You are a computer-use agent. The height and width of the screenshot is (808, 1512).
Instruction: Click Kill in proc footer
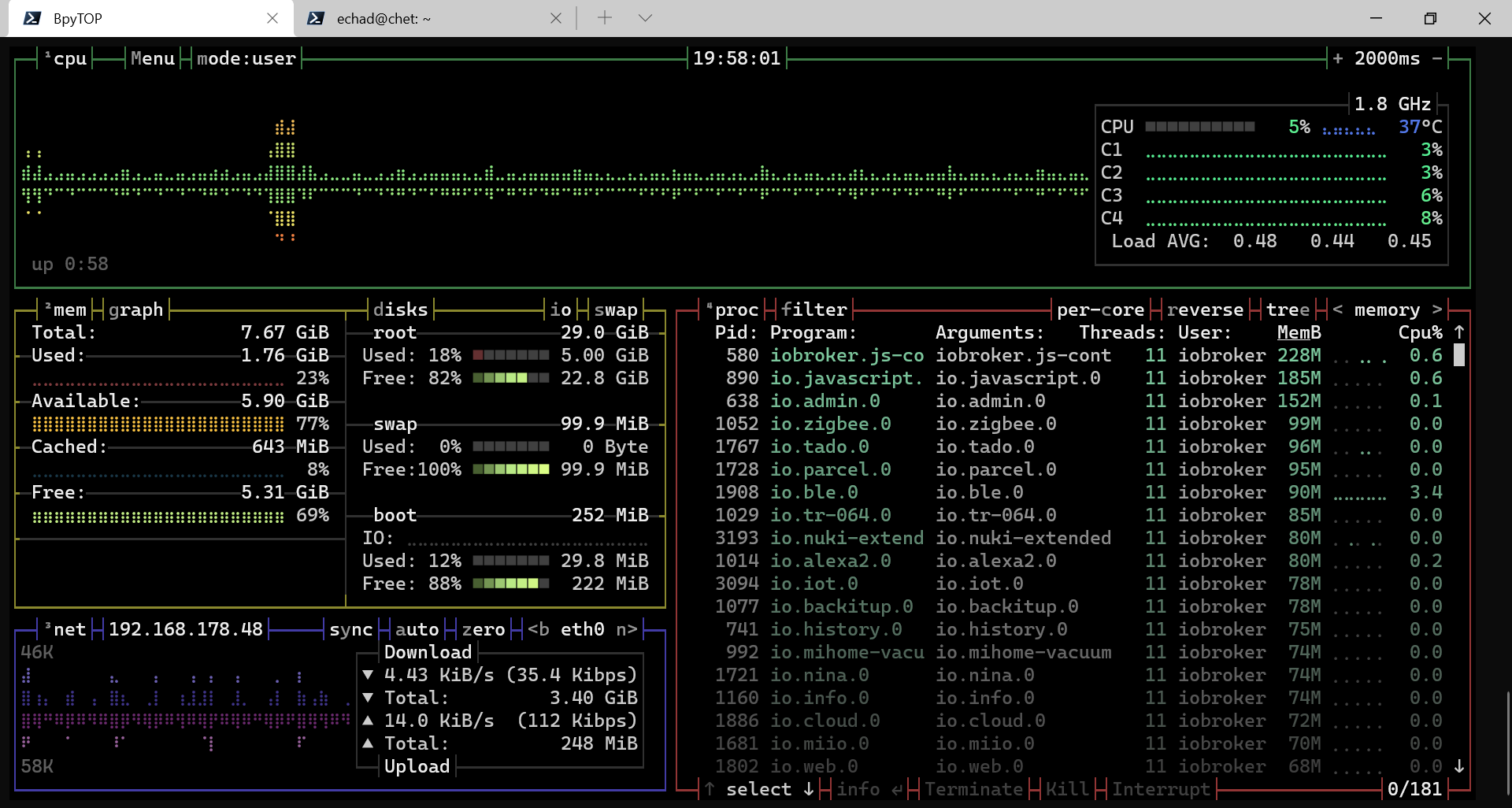click(1068, 789)
